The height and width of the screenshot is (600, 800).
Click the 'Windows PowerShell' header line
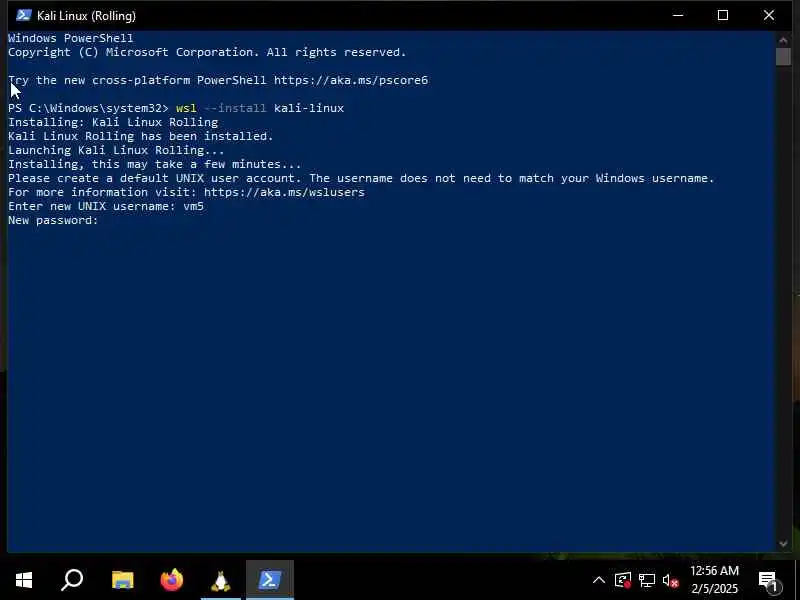point(71,38)
